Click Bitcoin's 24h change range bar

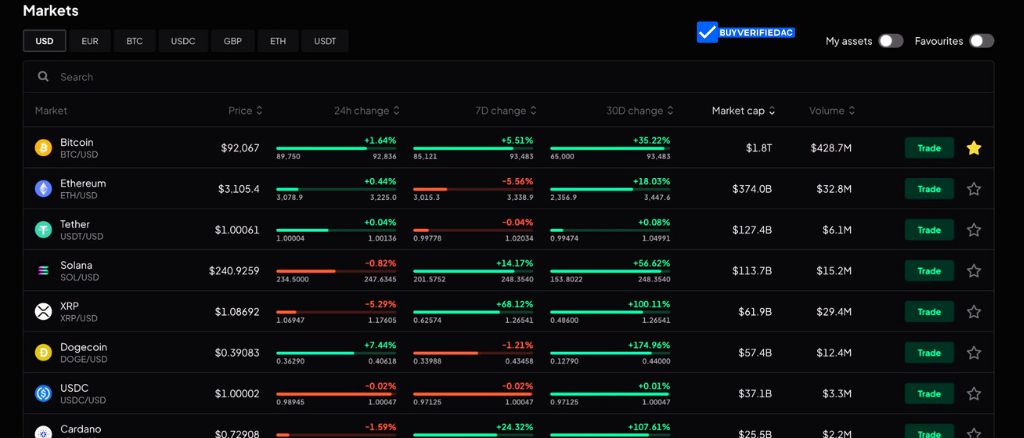[336, 148]
